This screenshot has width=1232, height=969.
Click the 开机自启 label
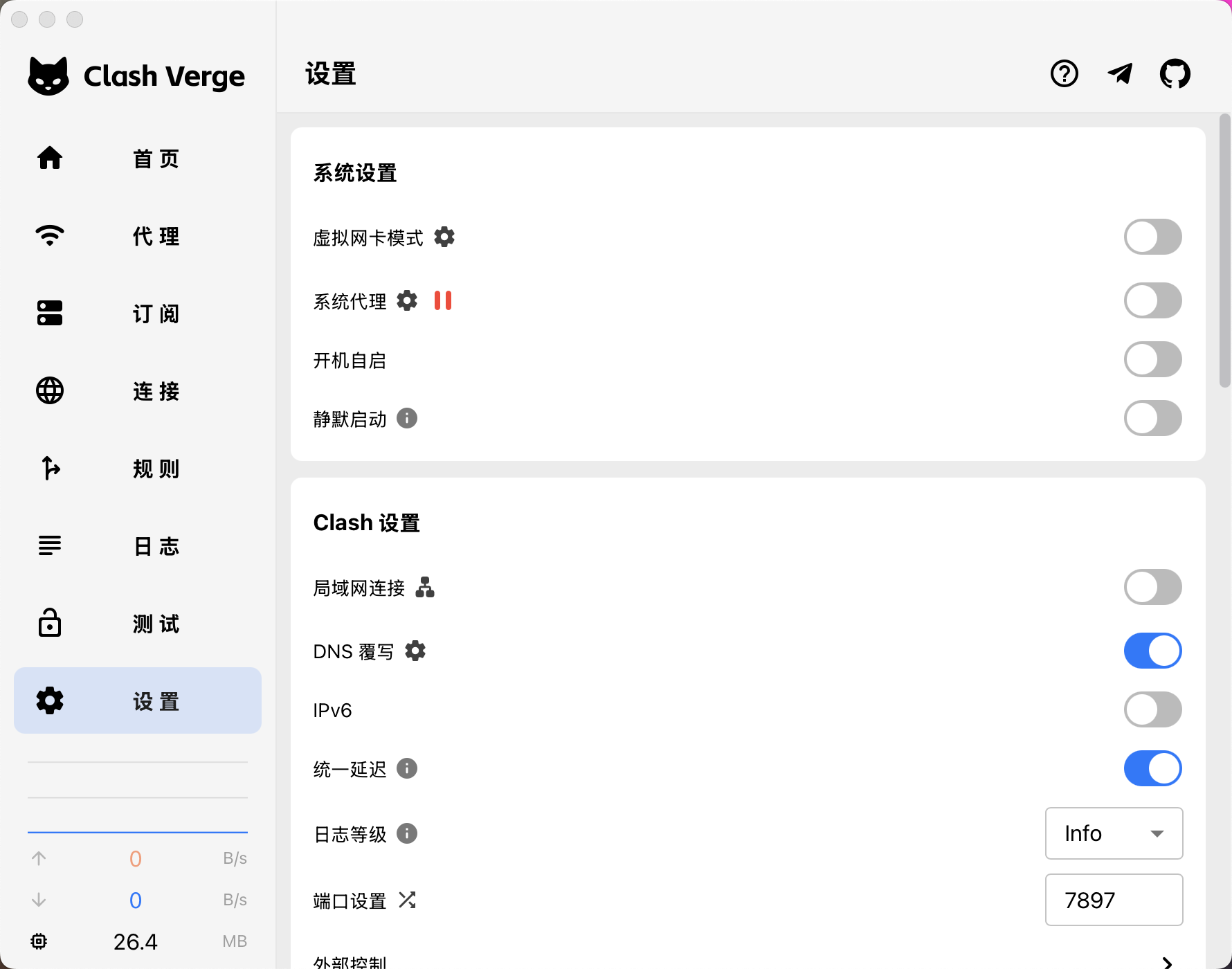pyautogui.click(x=350, y=360)
